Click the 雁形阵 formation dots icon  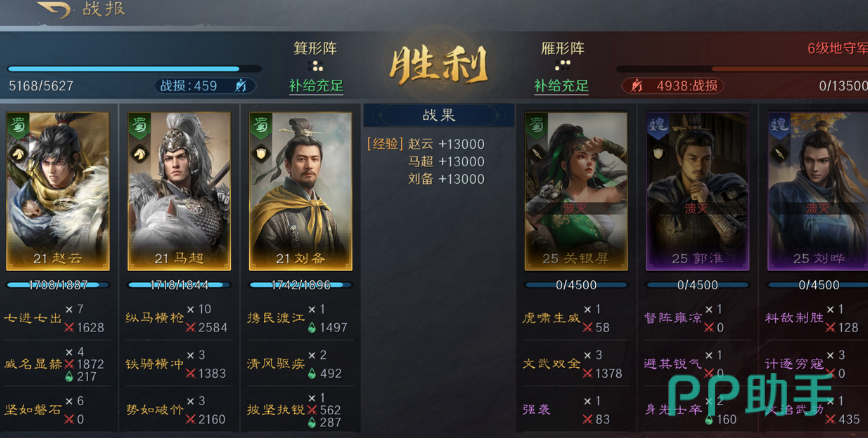(x=562, y=66)
